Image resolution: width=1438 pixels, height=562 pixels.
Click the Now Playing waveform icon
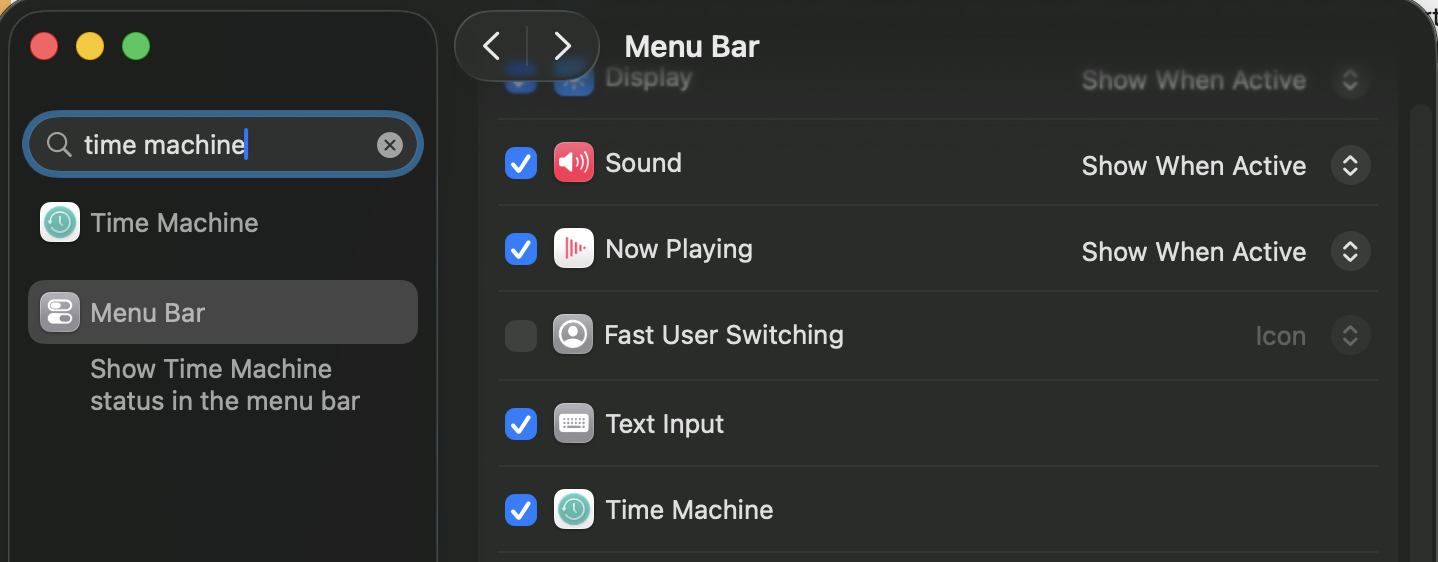[573, 249]
